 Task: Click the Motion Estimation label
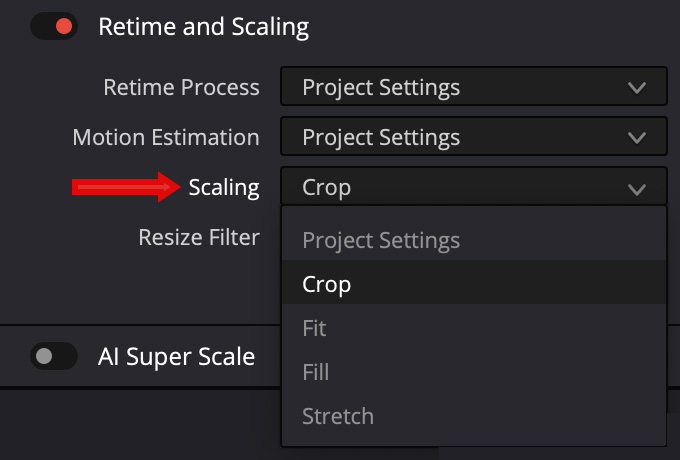tap(166, 137)
